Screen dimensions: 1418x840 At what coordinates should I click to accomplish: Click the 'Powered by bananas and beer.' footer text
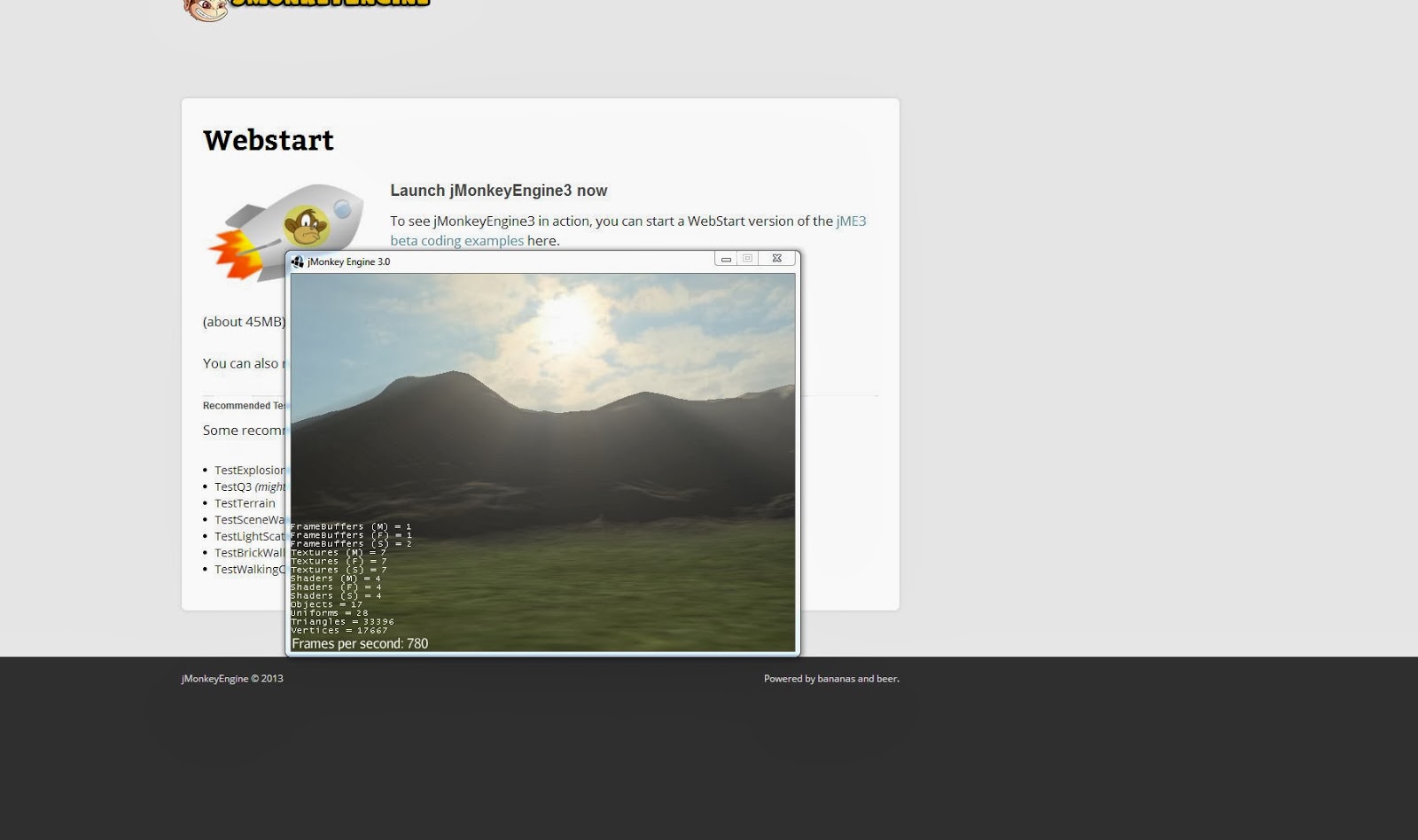pos(831,679)
